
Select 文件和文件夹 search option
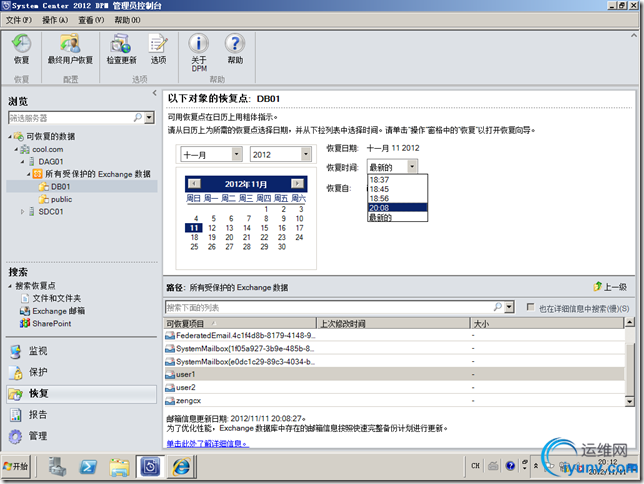point(51,298)
